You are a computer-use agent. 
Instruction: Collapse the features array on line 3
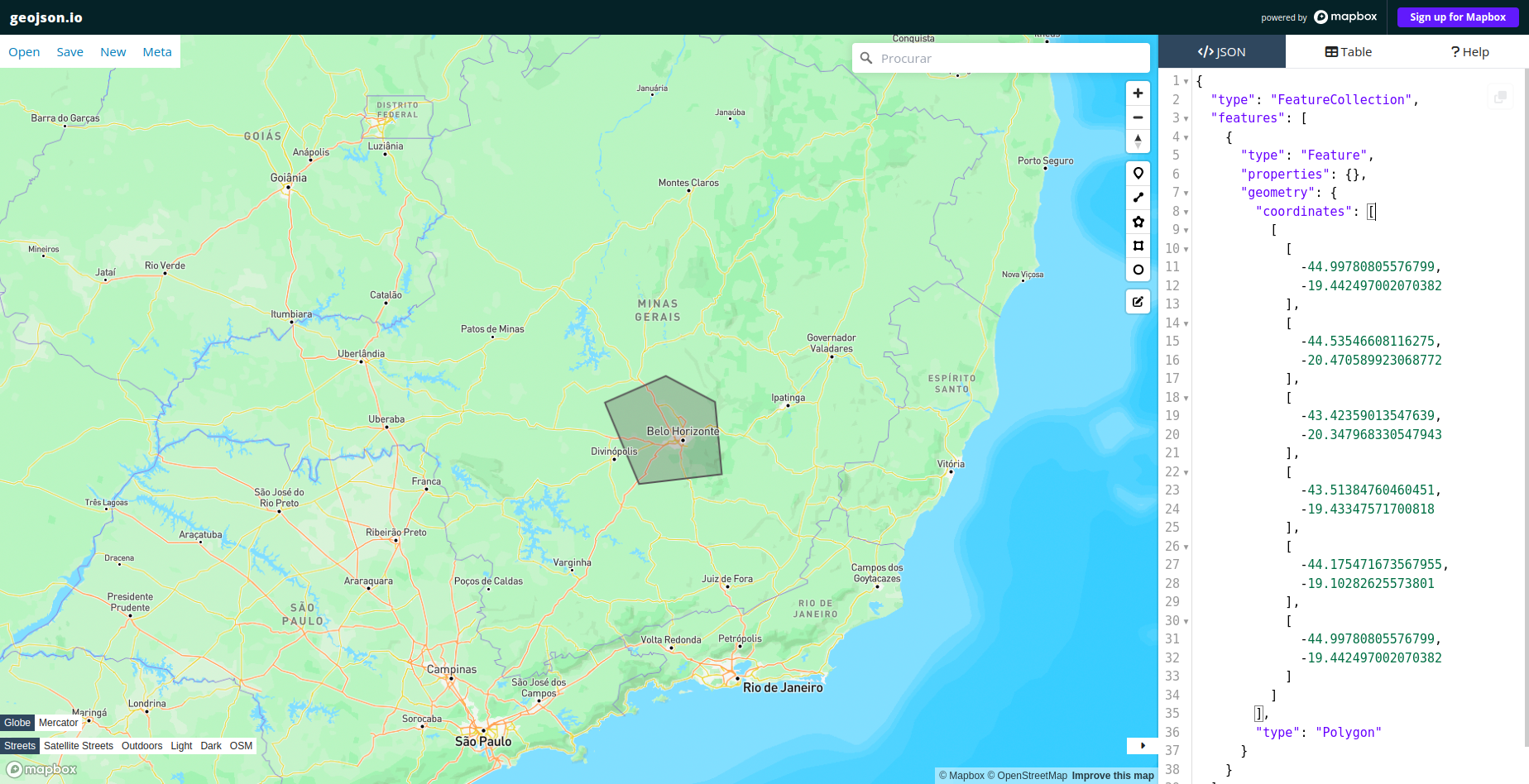[x=1186, y=118]
